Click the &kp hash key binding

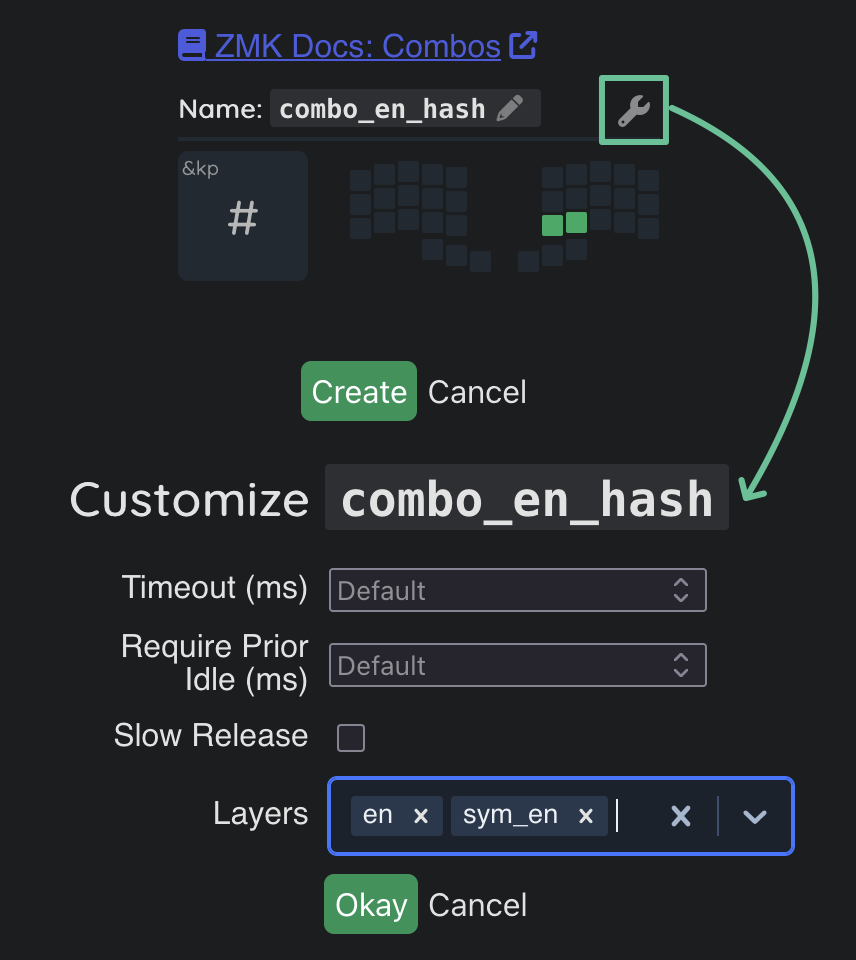243,216
